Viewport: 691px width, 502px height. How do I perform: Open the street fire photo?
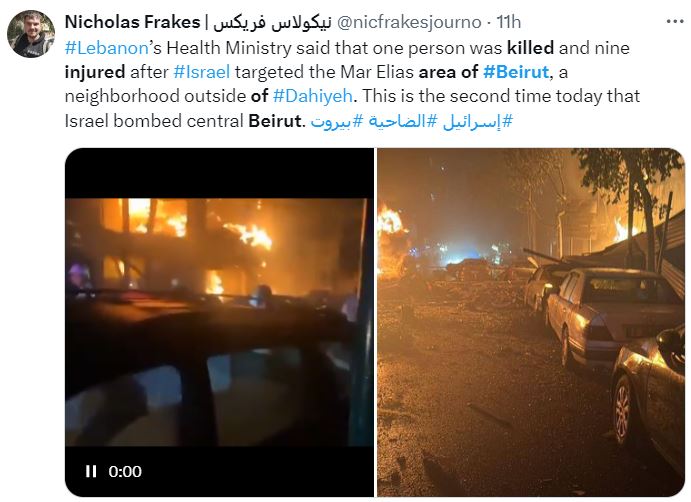click(531, 322)
